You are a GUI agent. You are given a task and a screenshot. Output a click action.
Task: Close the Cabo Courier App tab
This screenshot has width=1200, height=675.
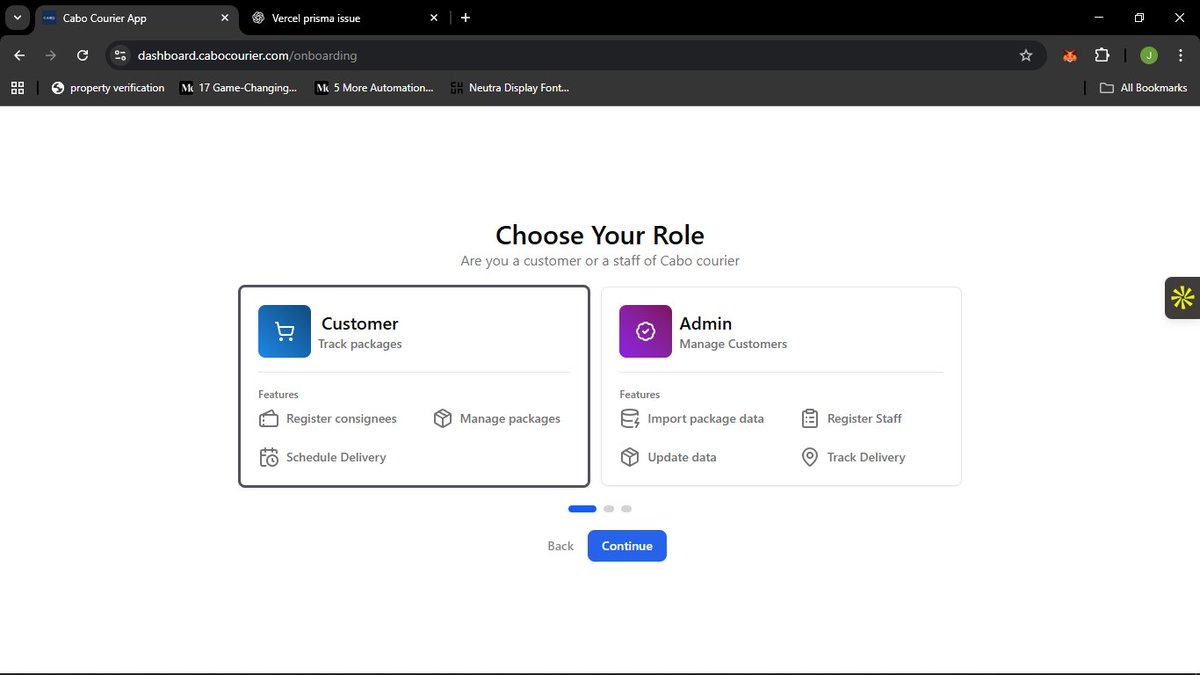pos(223,18)
